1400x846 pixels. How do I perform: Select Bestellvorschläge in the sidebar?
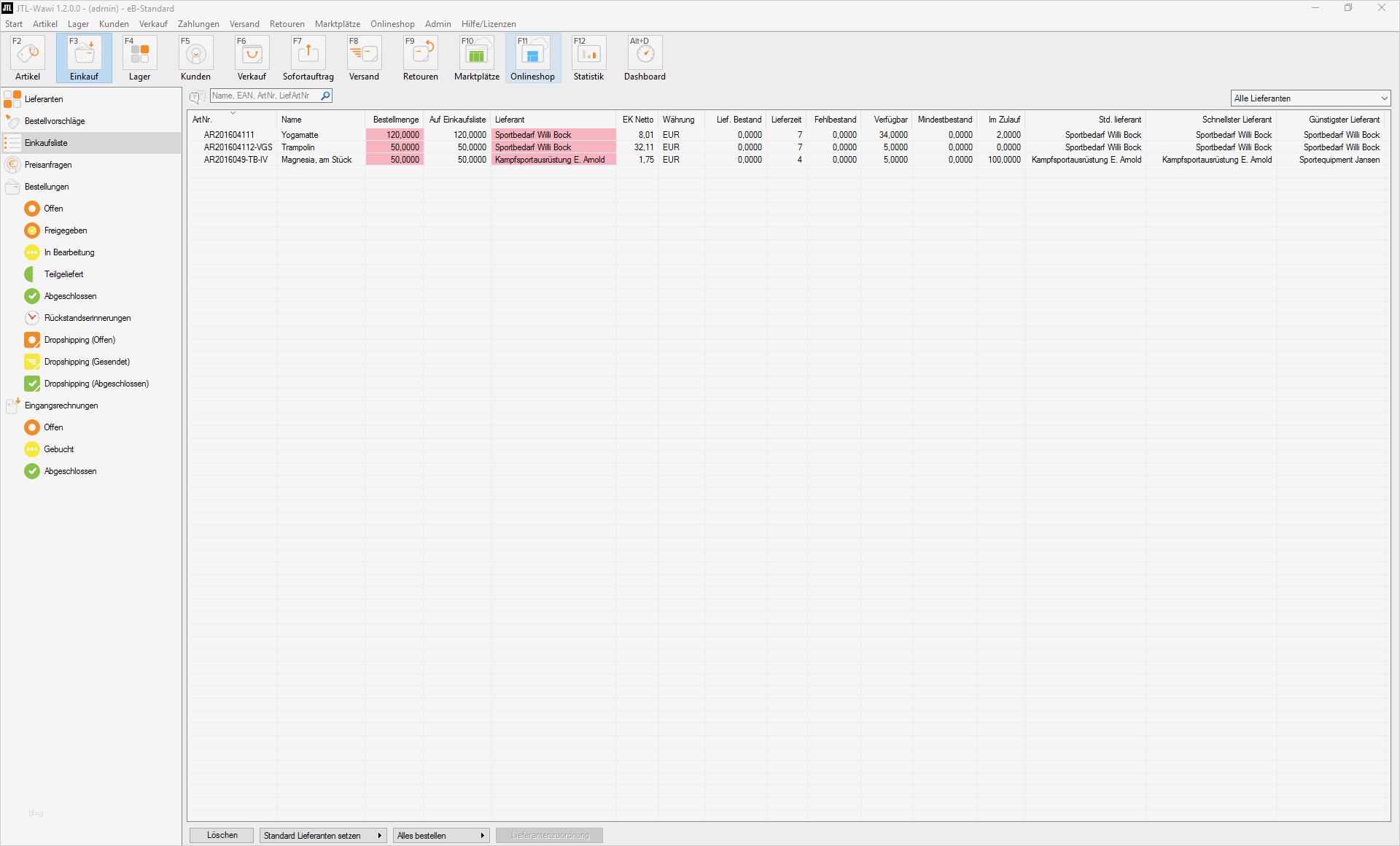point(55,121)
